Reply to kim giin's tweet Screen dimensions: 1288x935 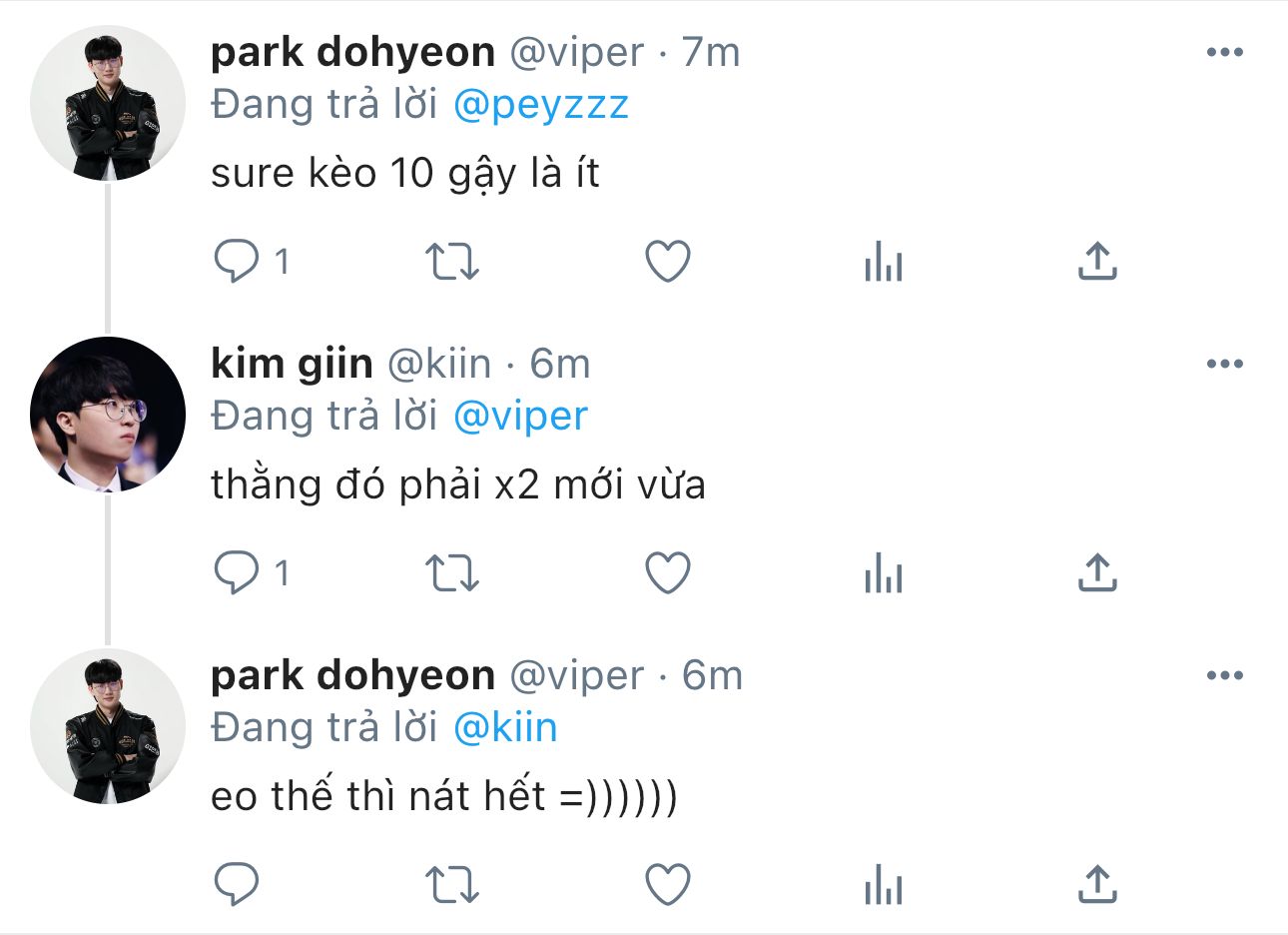[x=237, y=573]
